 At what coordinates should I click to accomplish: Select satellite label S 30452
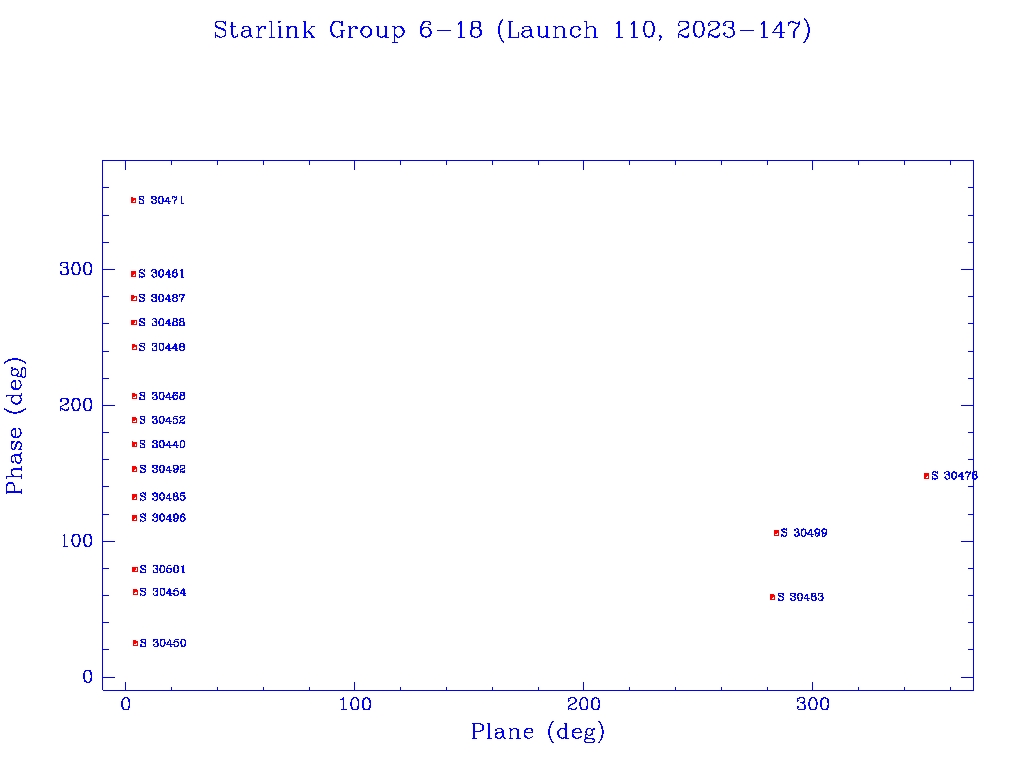[162, 421]
